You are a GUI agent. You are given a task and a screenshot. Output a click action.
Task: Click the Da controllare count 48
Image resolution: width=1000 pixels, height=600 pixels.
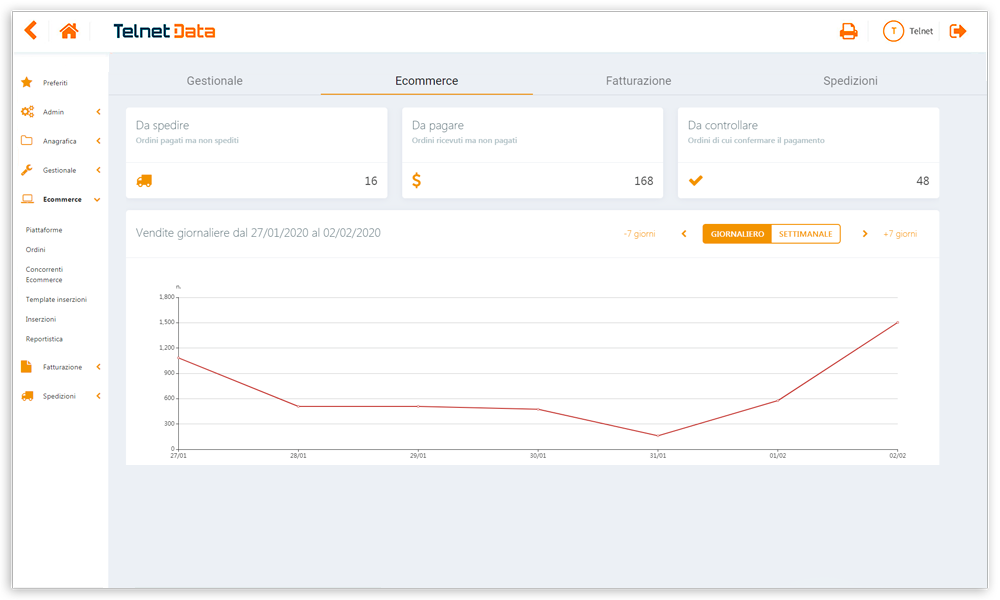point(922,181)
